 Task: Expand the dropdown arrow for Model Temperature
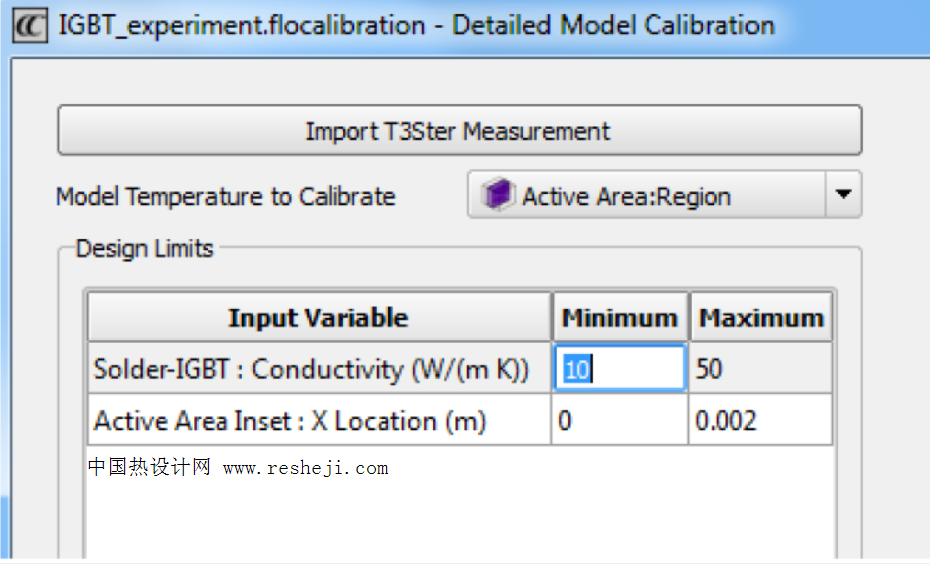pos(843,195)
